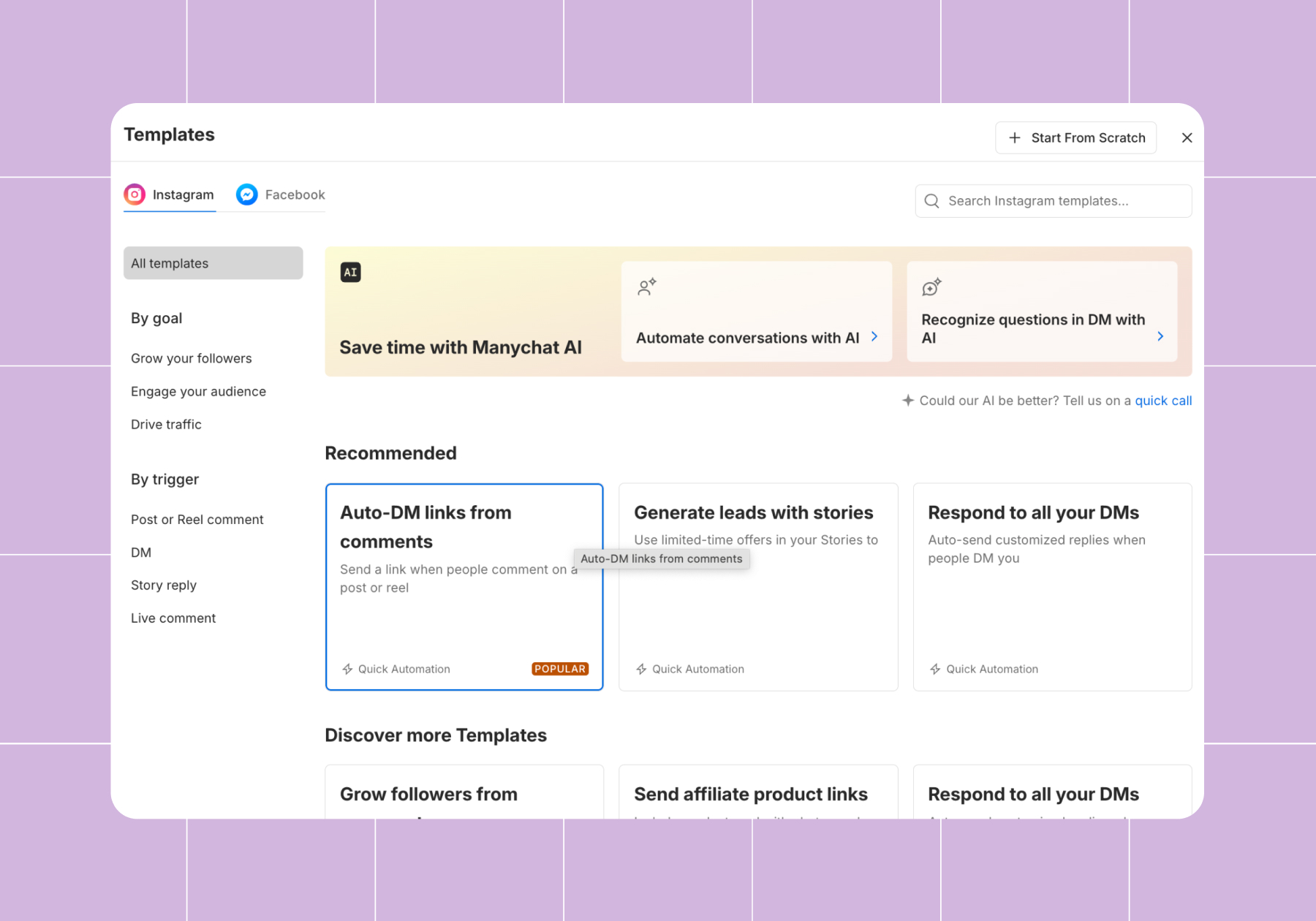The height and width of the screenshot is (921, 1316).
Task: Filter by Grow your followers
Action: [x=192, y=358]
